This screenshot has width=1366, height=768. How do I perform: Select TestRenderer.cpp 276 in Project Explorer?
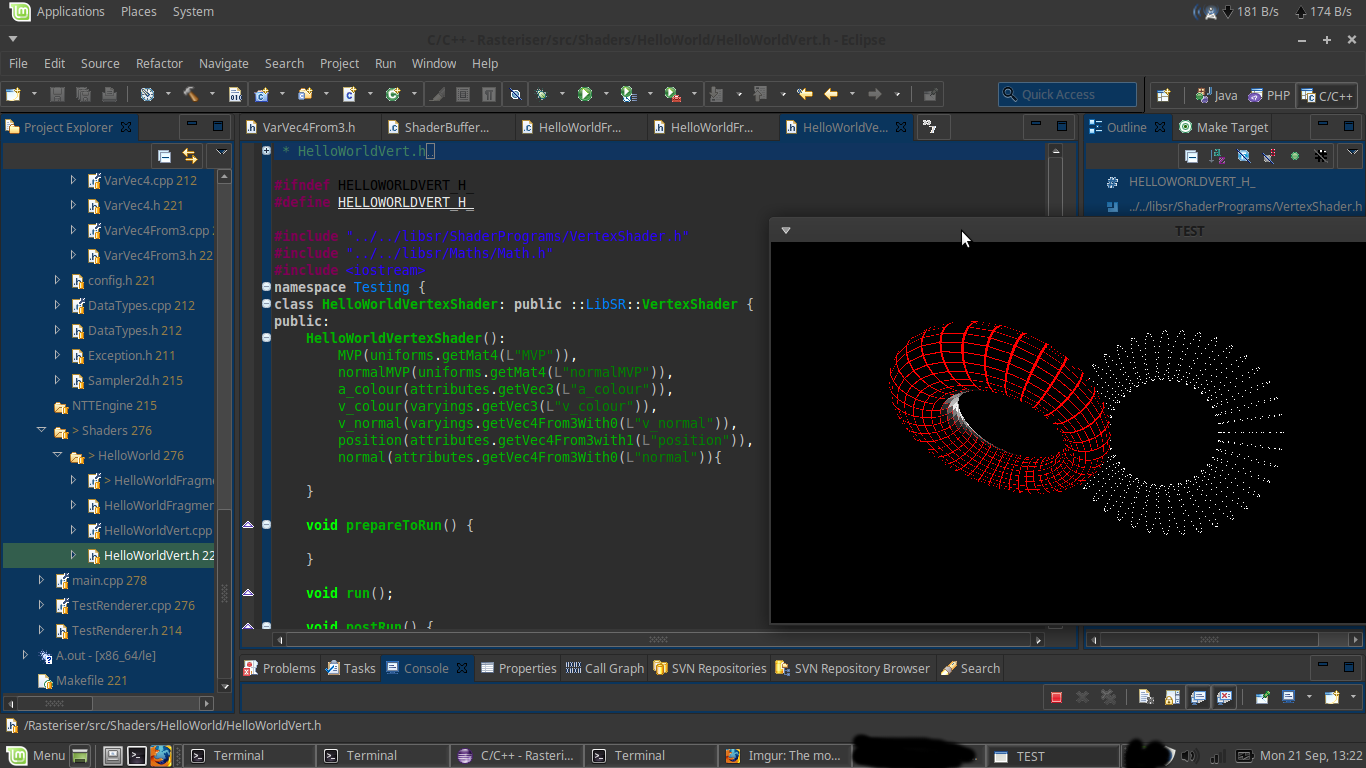(x=133, y=605)
